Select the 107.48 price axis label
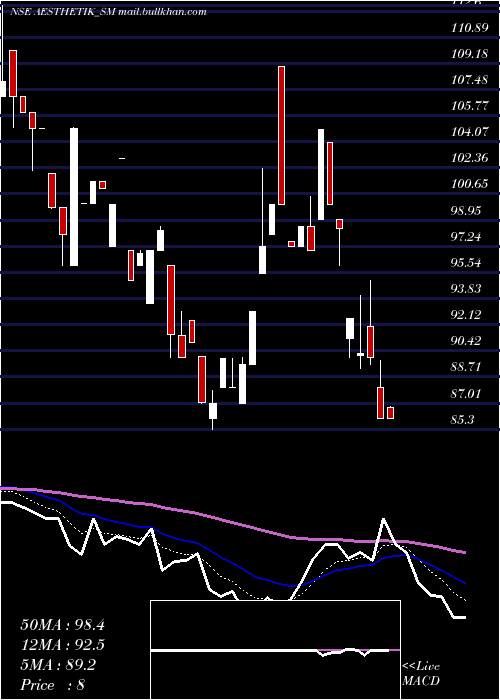500x700 pixels. click(x=469, y=80)
